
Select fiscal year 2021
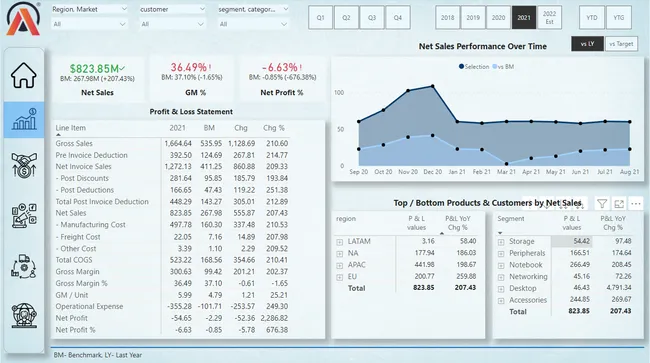pyautogui.click(x=524, y=18)
